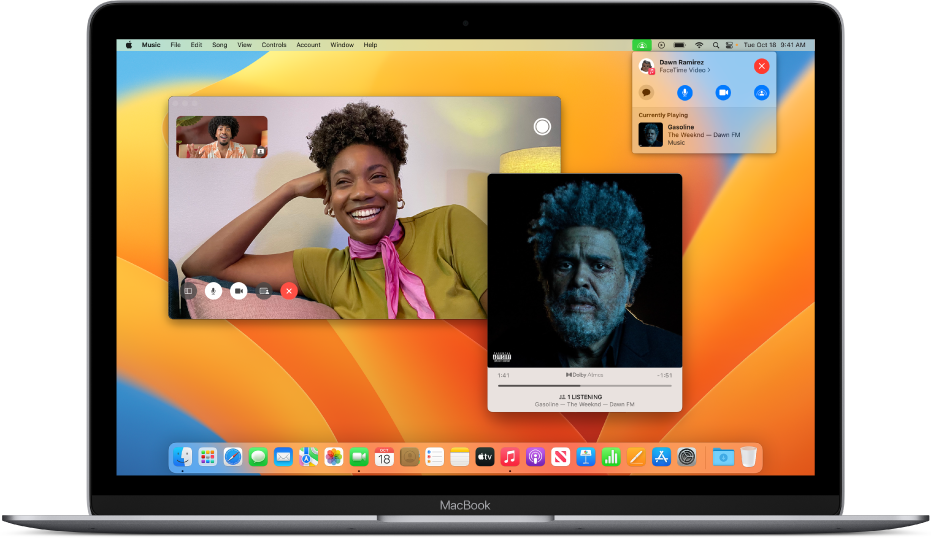
Task: Open App Store from the Dock
Action: point(661,457)
